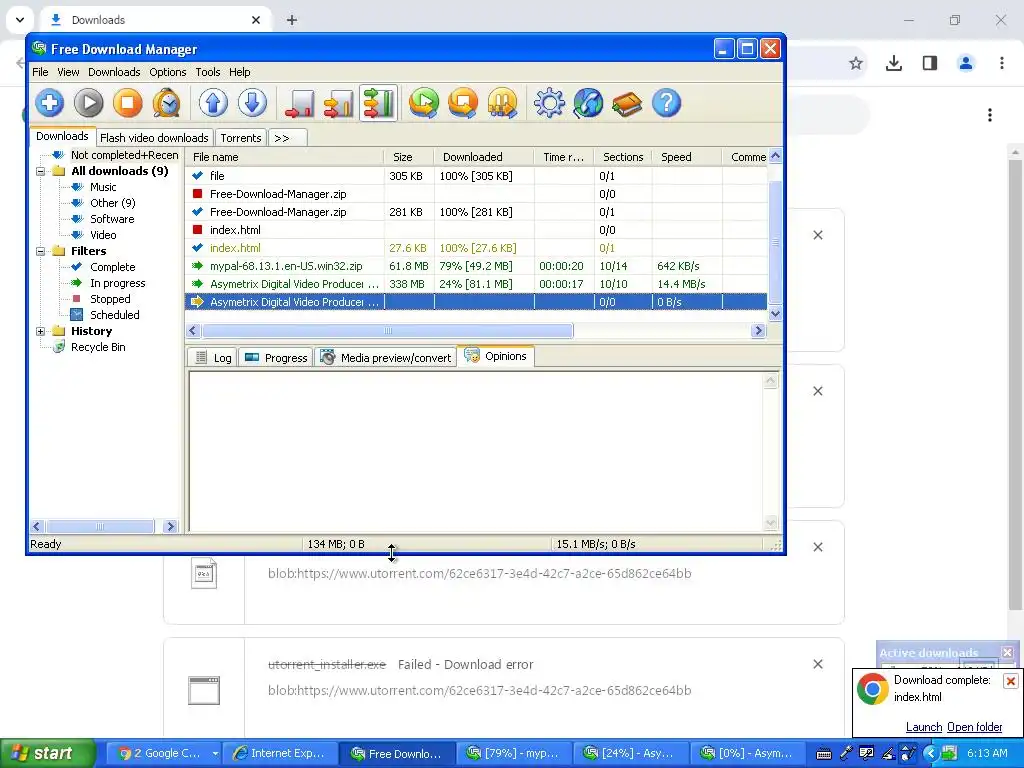This screenshot has width=1024, height=768.
Task: Move download up with the blue up arrow
Action: tap(213, 103)
